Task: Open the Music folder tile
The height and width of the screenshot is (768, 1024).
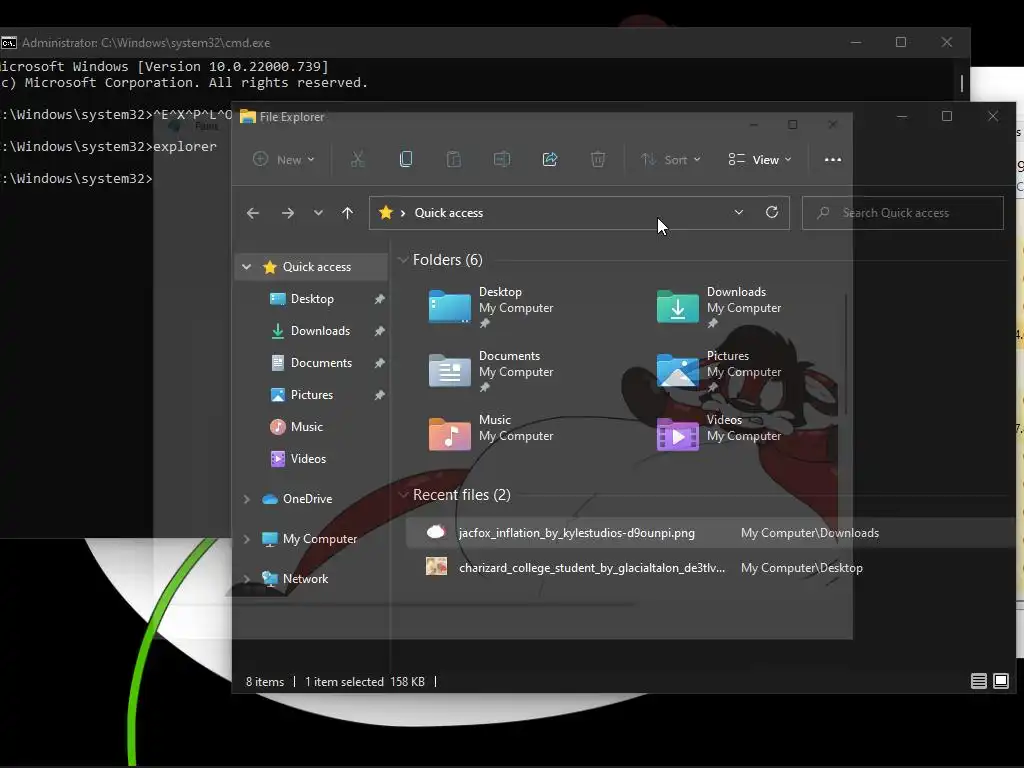Action: pos(491,435)
